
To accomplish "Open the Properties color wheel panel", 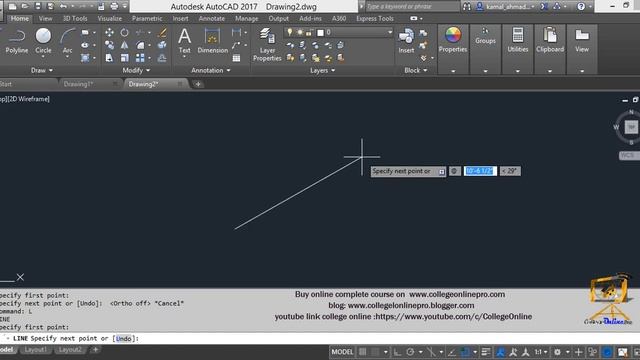I will pos(453,40).
